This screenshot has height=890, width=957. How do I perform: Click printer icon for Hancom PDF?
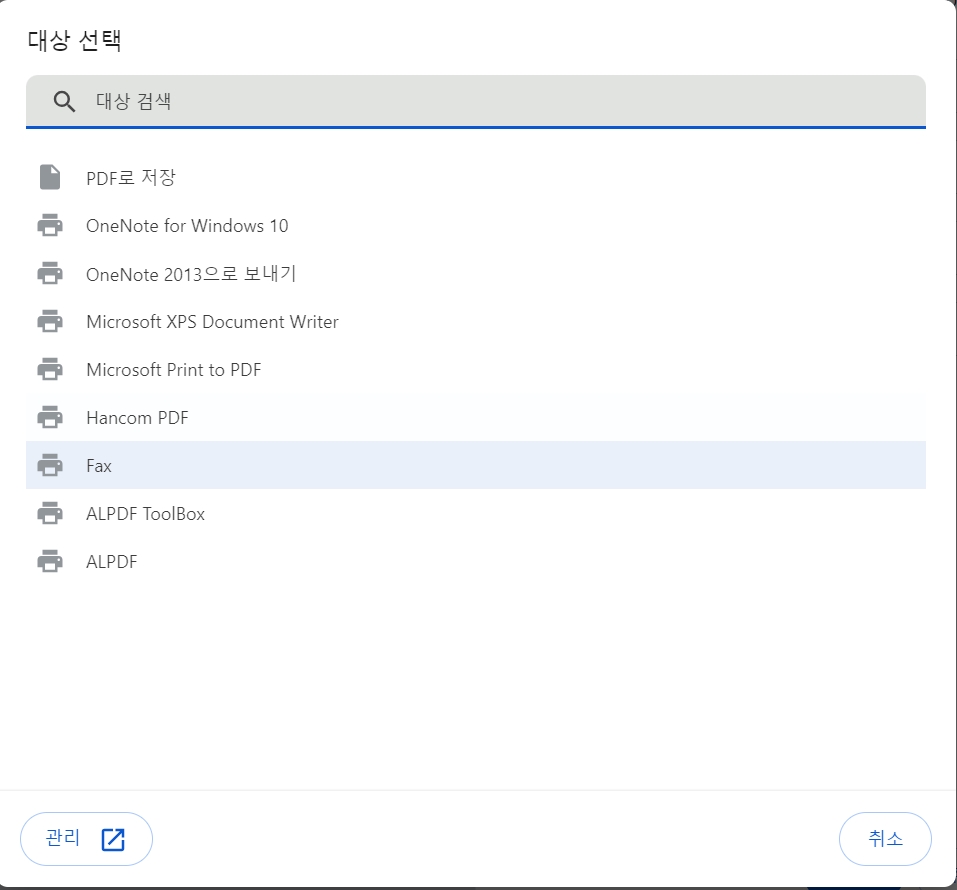[x=50, y=417]
